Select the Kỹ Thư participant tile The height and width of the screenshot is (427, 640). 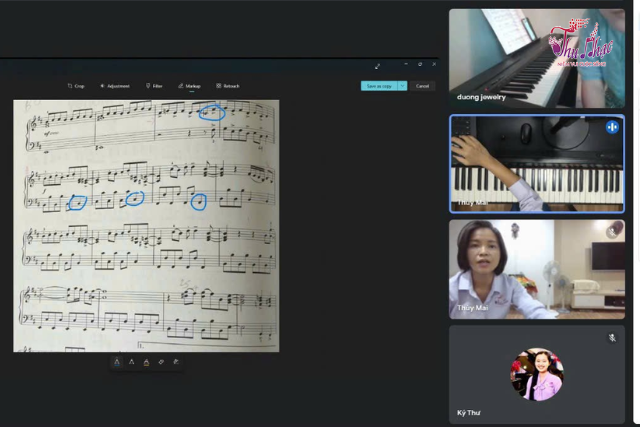[x=537, y=374]
